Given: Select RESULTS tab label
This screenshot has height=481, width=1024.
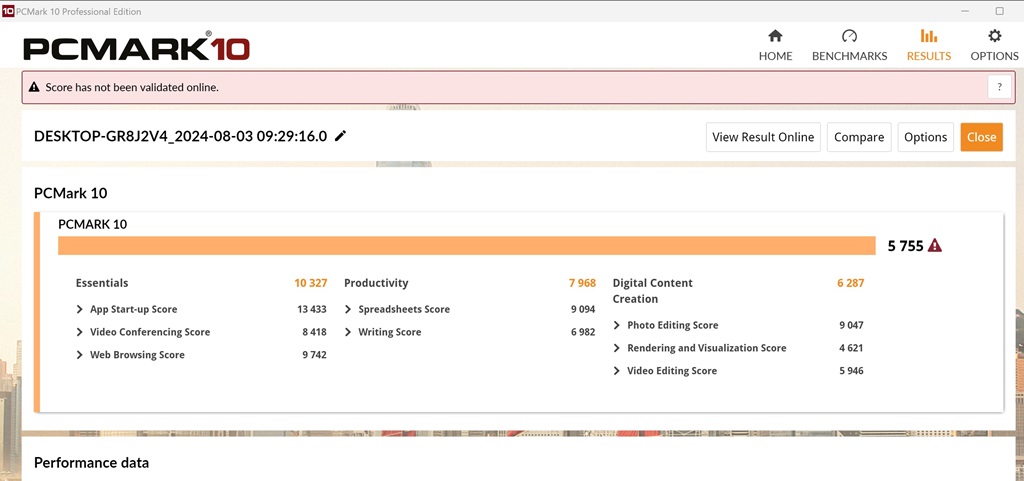Looking at the screenshot, I should coord(929,56).
